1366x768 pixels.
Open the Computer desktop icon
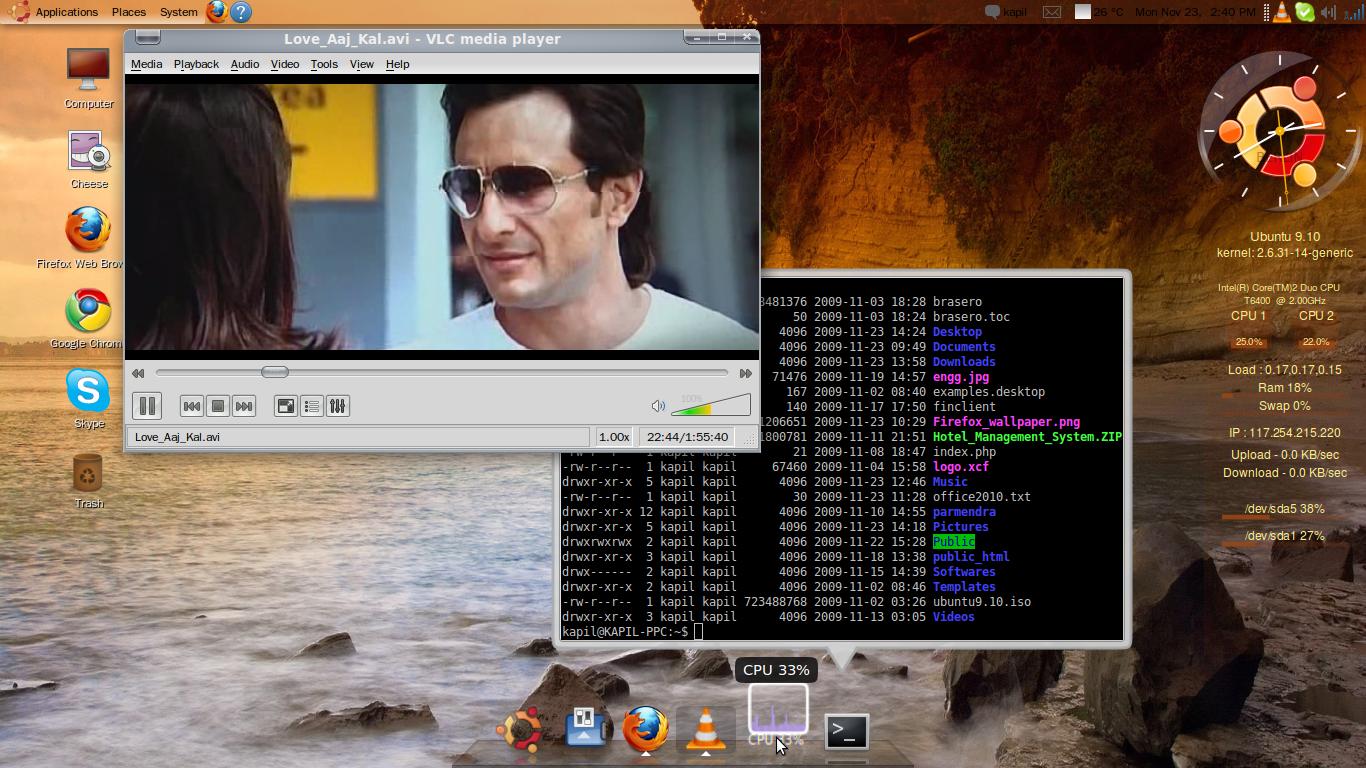tap(88, 79)
